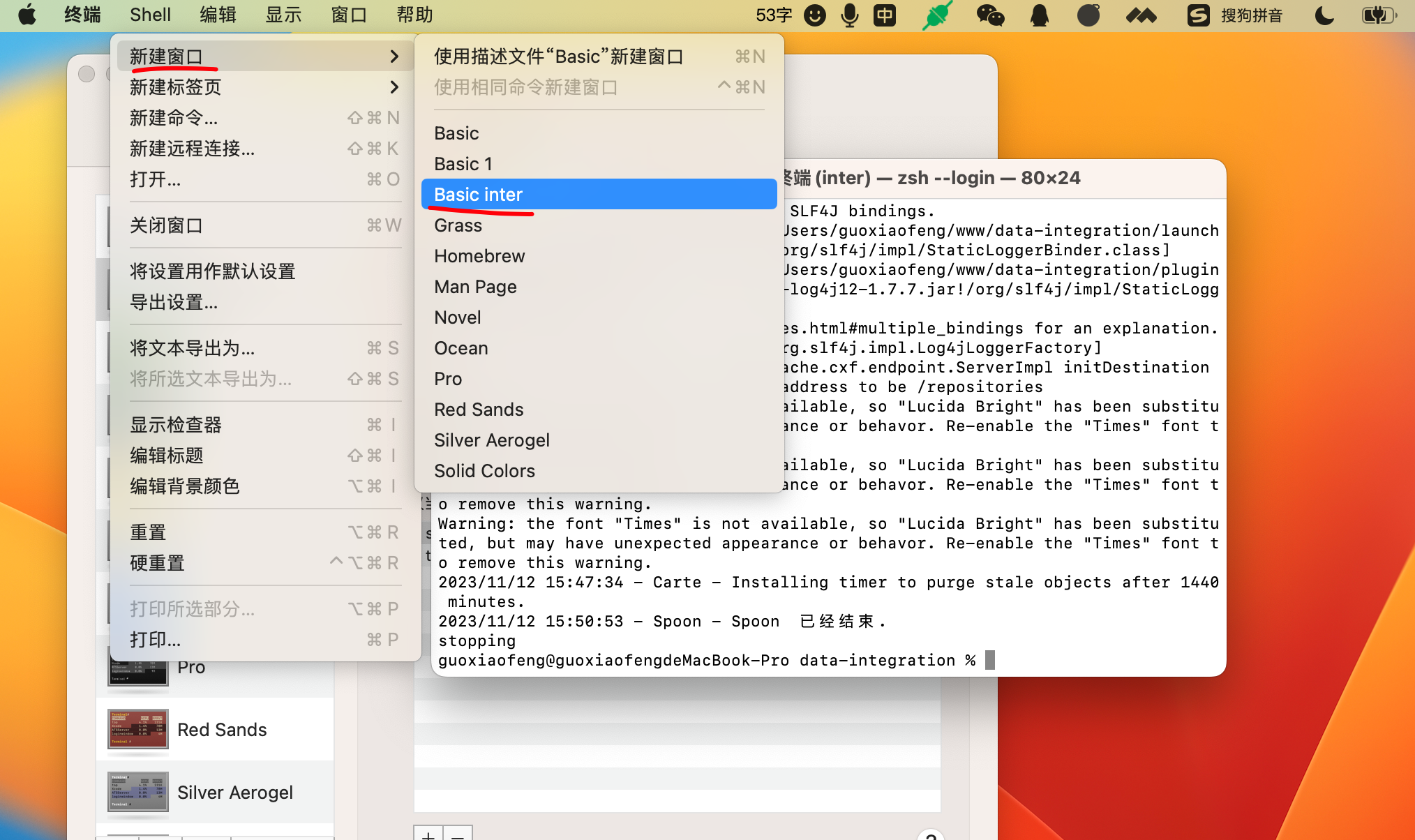Click the battery charging status icon
Image resolution: width=1415 pixels, height=840 pixels.
(x=1378, y=15)
